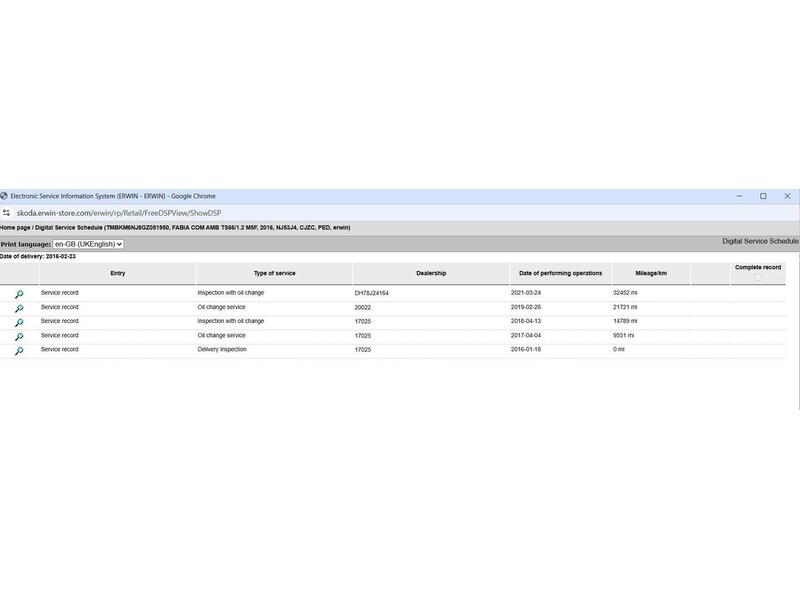Click the URL in the address bar
The width and height of the screenshot is (800, 600).
coord(119,212)
